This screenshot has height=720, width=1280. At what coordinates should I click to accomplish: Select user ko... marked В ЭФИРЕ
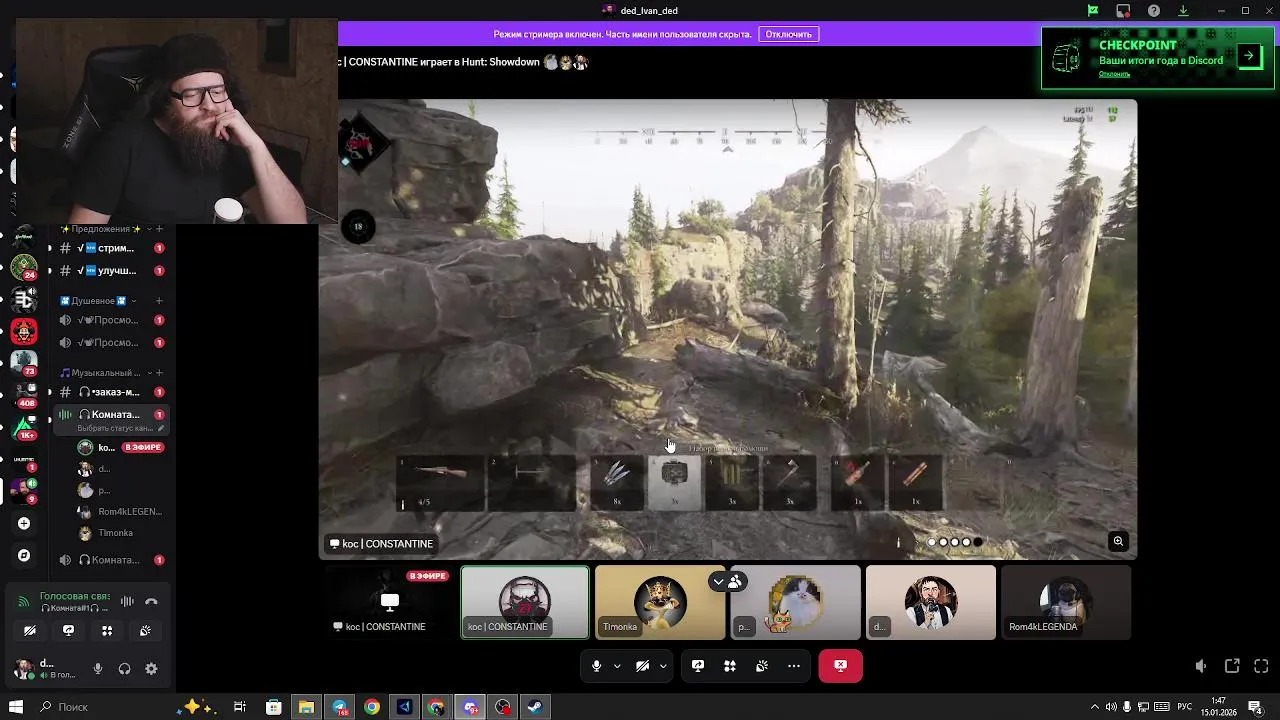120,447
